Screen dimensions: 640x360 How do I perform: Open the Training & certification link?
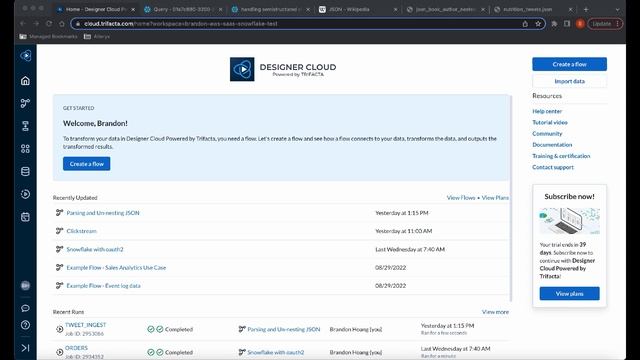point(561,156)
